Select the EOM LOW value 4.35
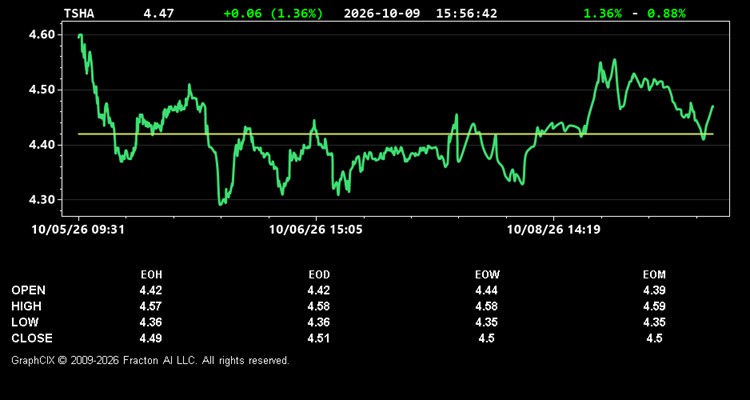750x400 pixels. point(654,322)
